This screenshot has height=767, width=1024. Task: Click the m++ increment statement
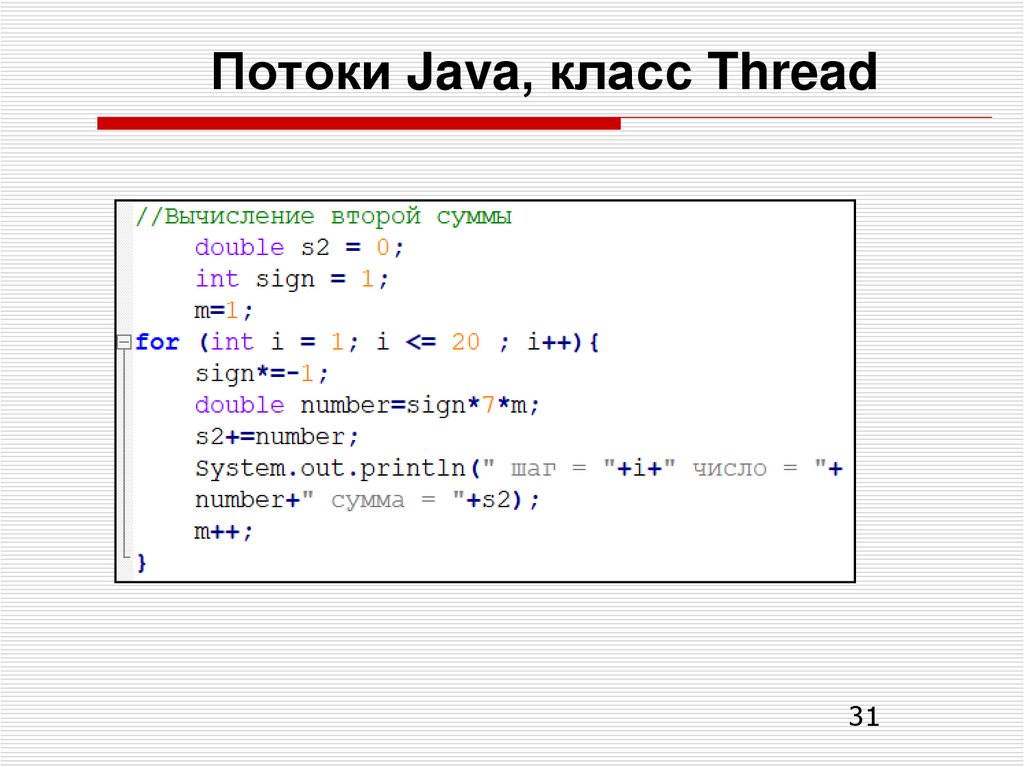[221, 531]
